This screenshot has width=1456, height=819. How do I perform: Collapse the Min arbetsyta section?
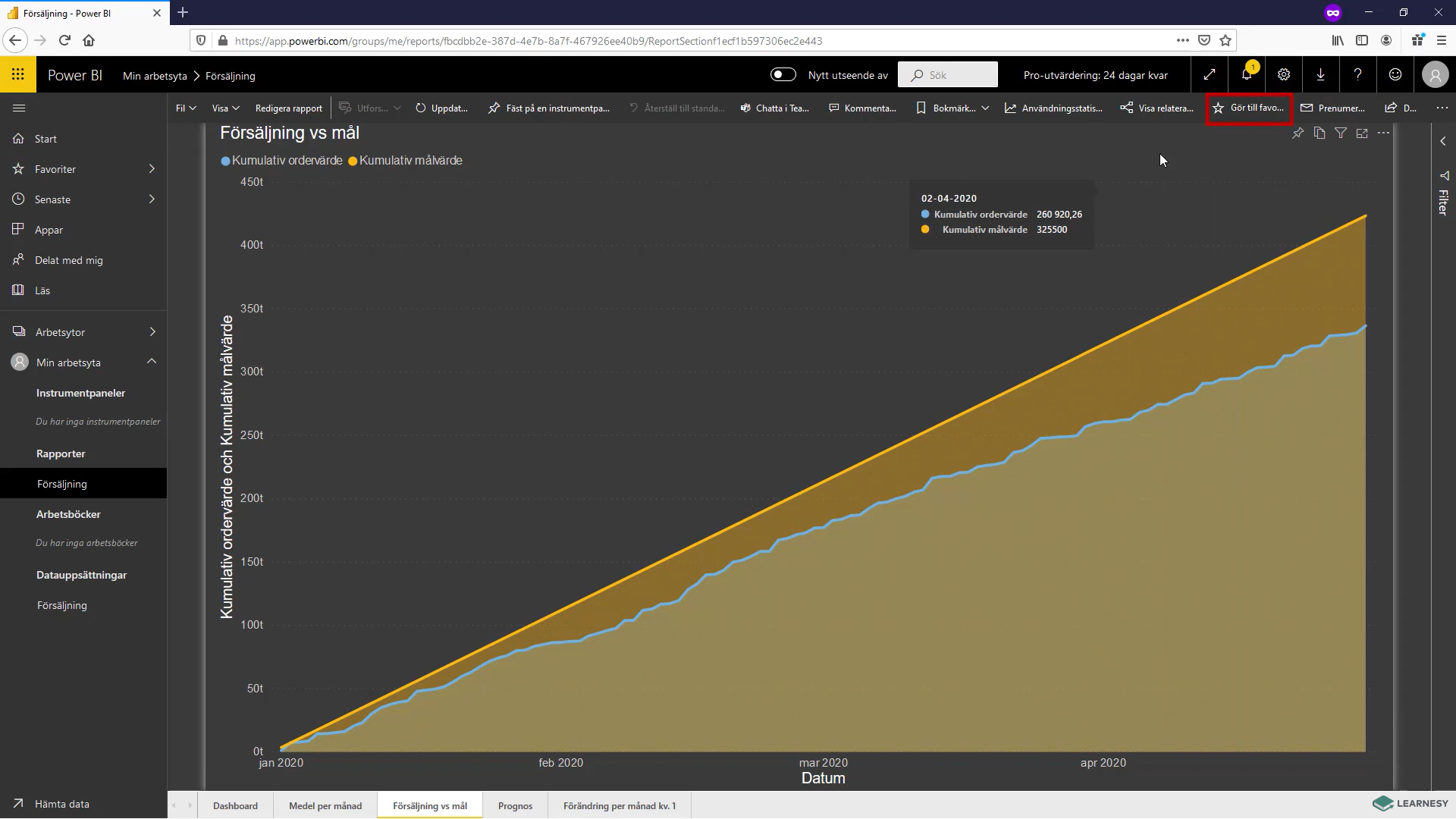point(152,362)
